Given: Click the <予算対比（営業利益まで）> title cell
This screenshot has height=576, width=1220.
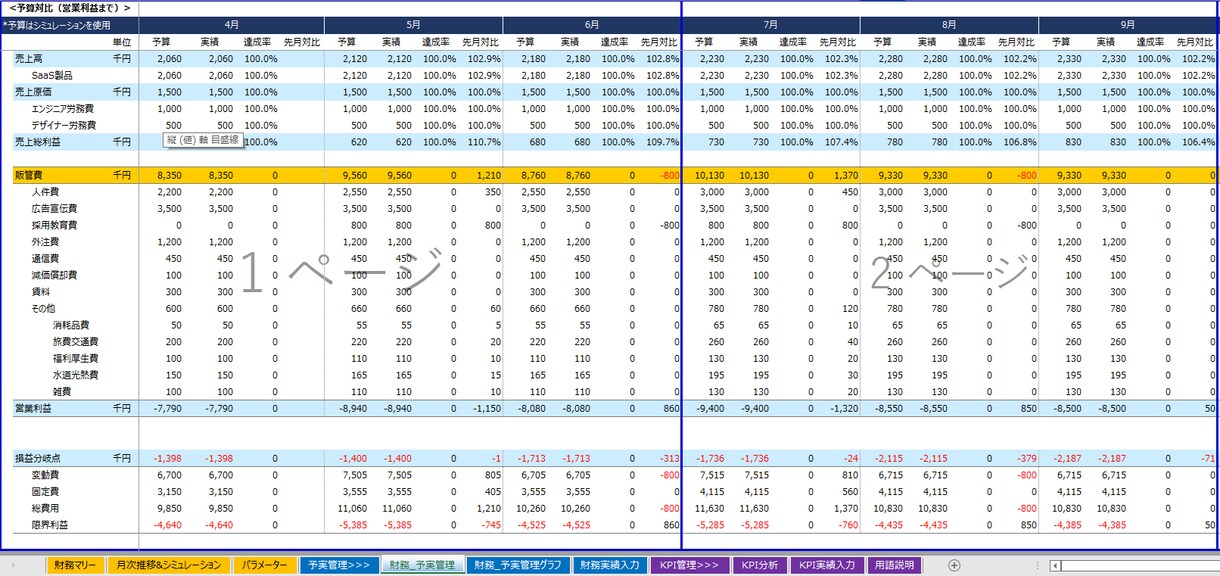Looking at the screenshot, I should 68,8.
